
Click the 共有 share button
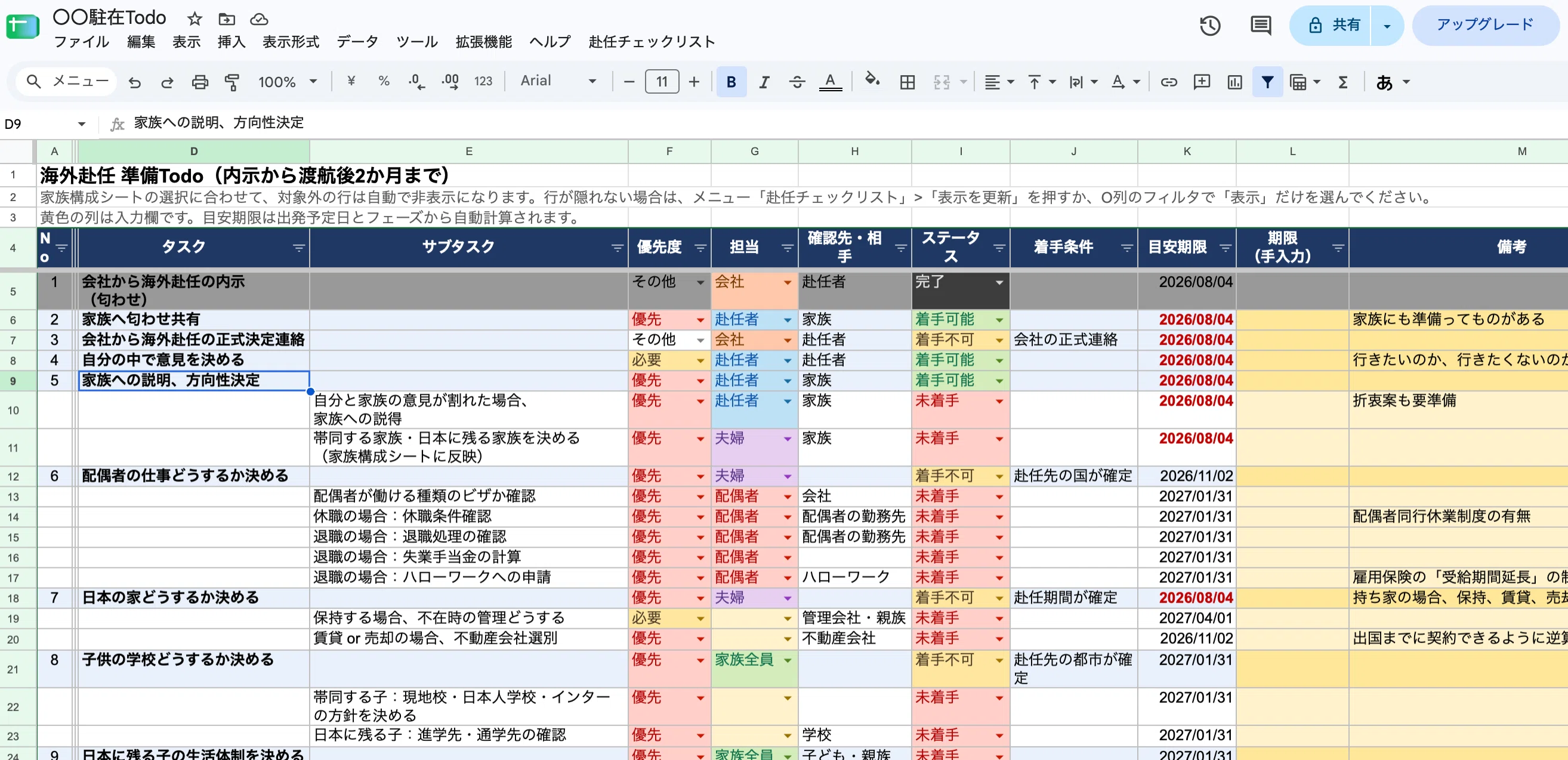[1331, 26]
